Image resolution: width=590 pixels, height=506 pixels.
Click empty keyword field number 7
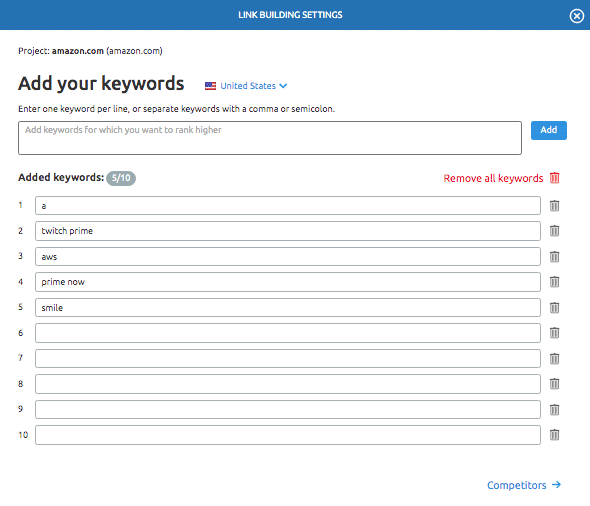(x=288, y=359)
